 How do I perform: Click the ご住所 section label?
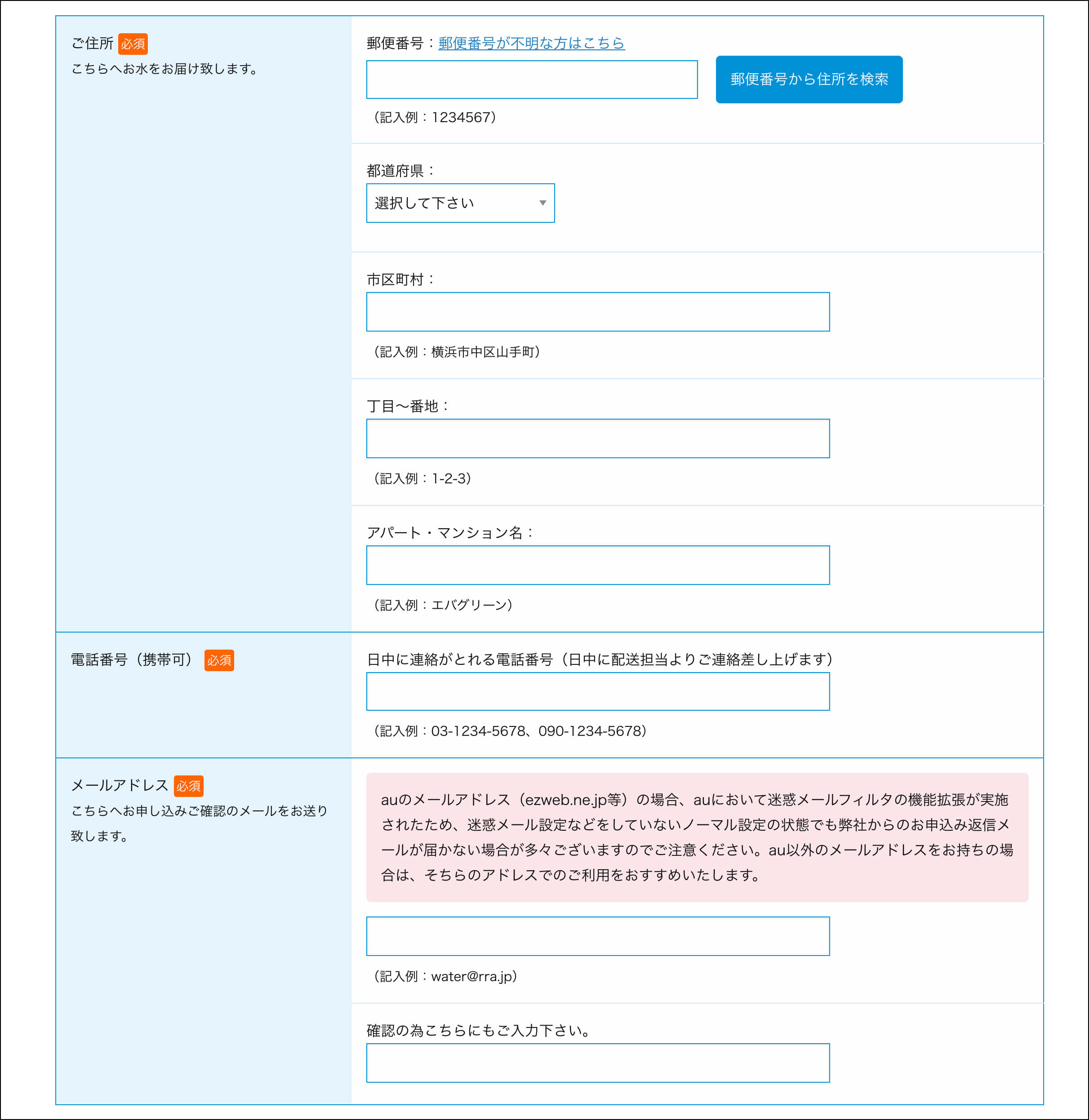pyautogui.click(x=92, y=44)
